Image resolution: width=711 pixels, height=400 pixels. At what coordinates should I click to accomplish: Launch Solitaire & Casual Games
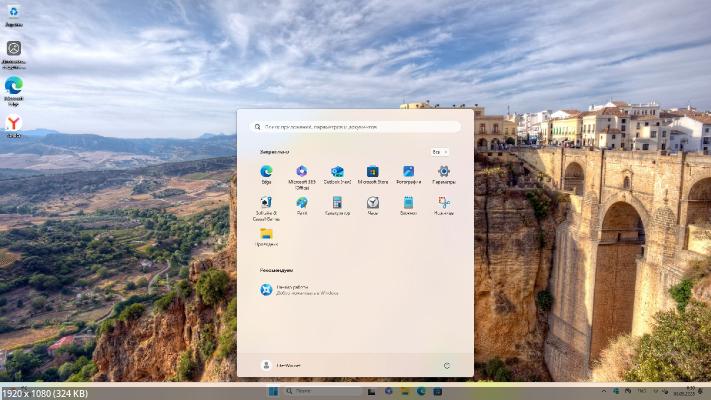pos(266,203)
